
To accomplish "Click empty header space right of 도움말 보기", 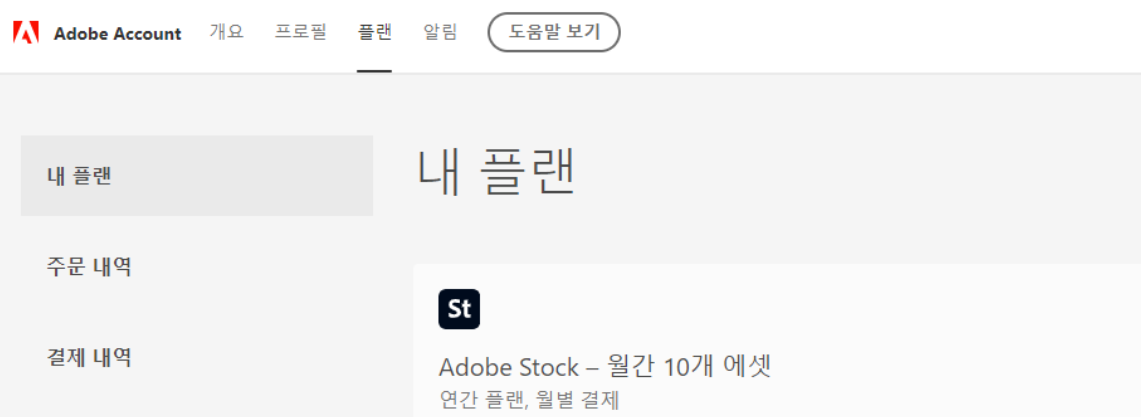I will click(x=880, y=33).
